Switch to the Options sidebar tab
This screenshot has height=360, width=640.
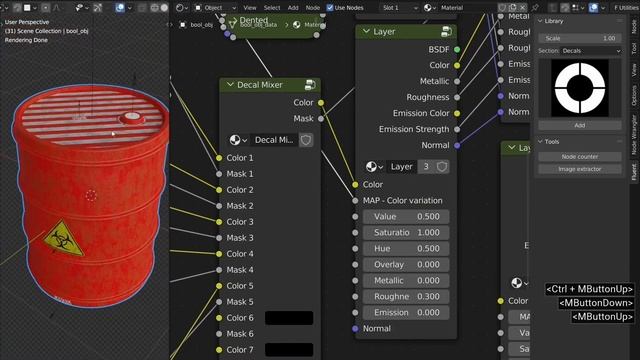tap(634, 96)
